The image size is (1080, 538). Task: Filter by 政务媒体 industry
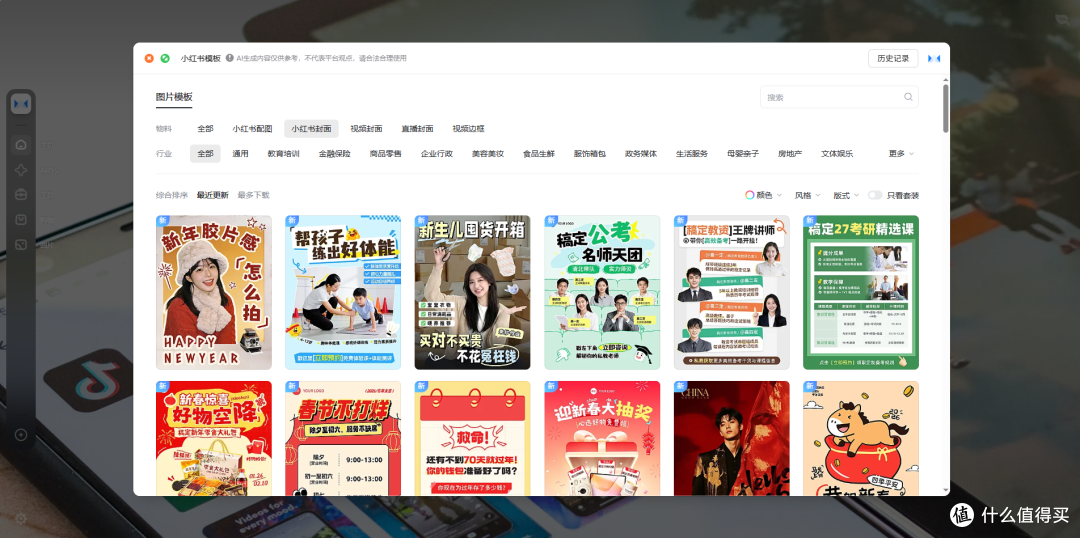click(641, 154)
